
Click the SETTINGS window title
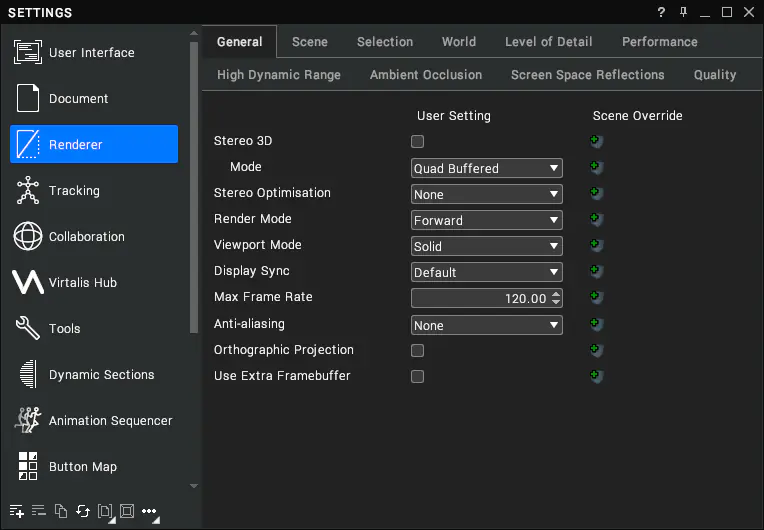40,13
